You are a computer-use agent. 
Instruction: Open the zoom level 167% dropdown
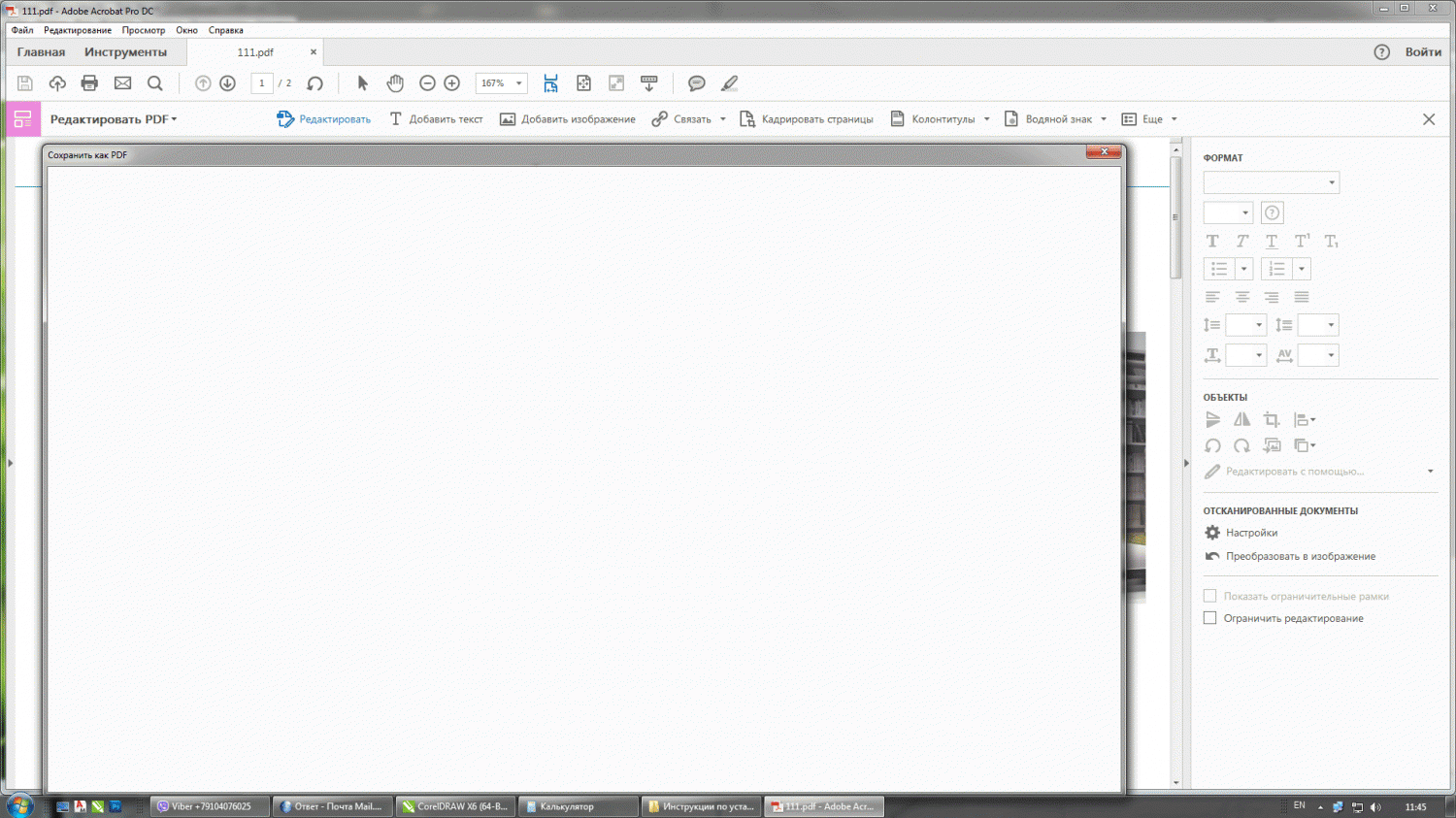[x=518, y=83]
